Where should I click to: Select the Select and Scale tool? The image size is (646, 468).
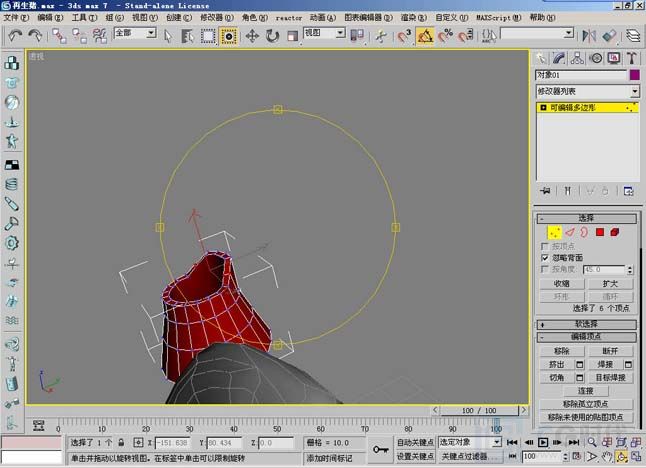[x=292, y=36]
